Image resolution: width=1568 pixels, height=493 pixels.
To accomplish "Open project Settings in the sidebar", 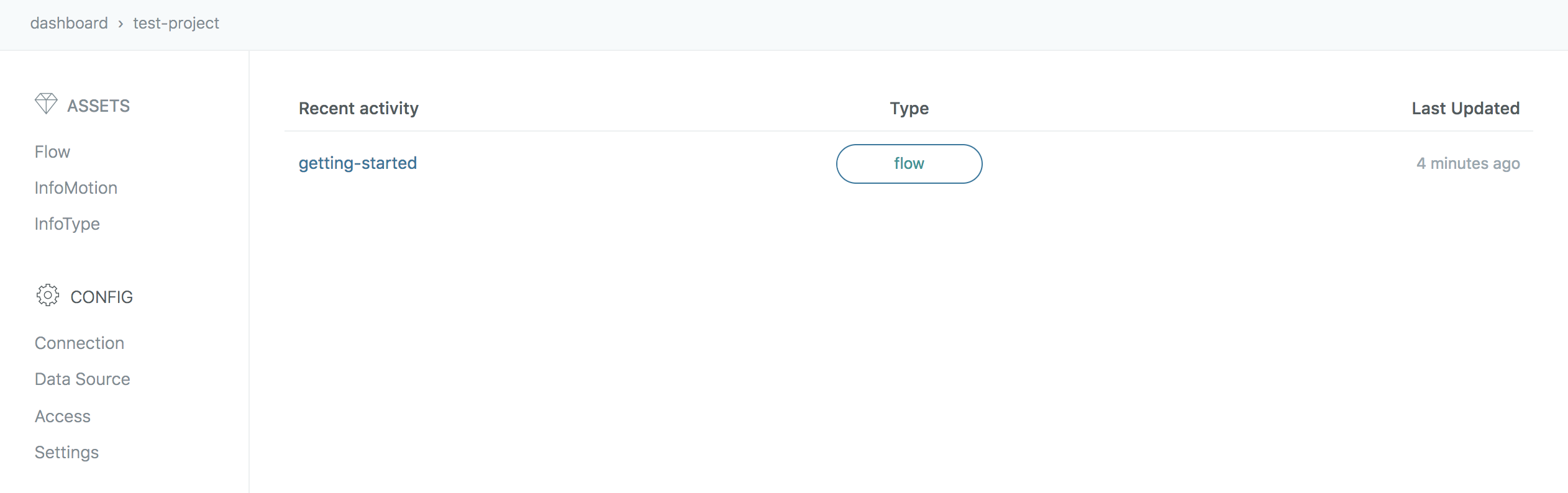I will 66,452.
